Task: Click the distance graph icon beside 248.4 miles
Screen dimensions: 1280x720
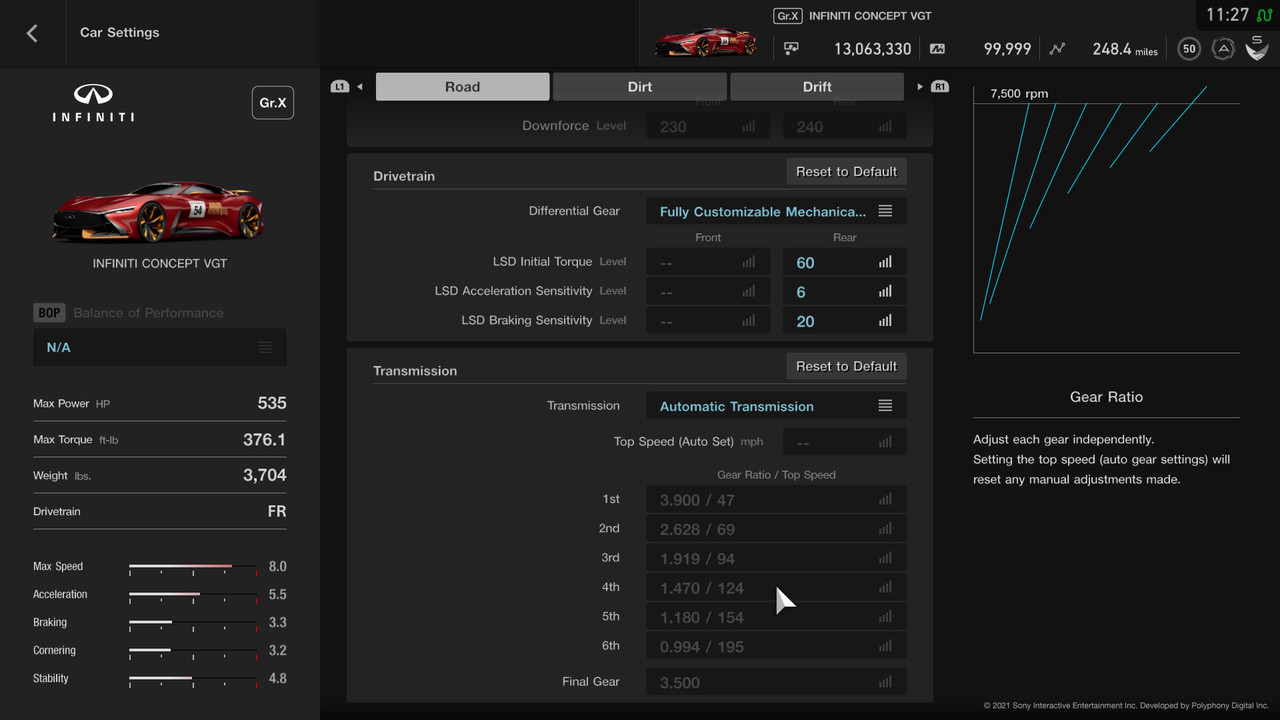Action: click(1058, 48)
